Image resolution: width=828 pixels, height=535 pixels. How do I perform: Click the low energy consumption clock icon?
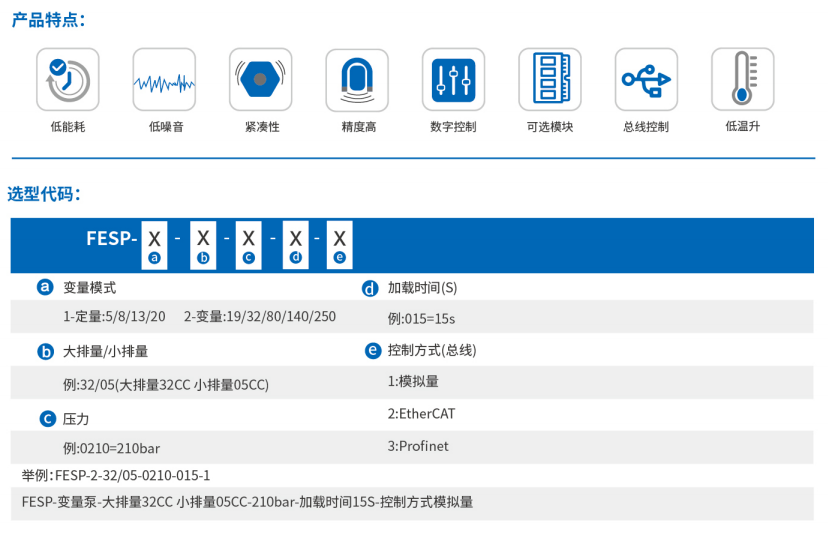[68, 79]
